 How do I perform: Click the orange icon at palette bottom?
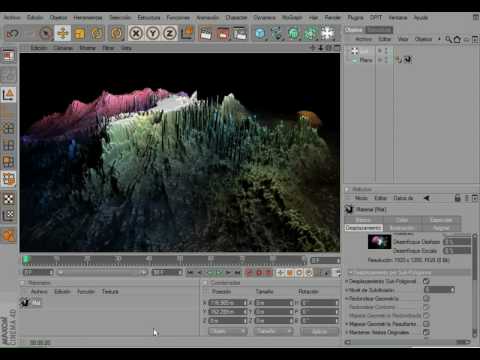click(x=8, y=236)
